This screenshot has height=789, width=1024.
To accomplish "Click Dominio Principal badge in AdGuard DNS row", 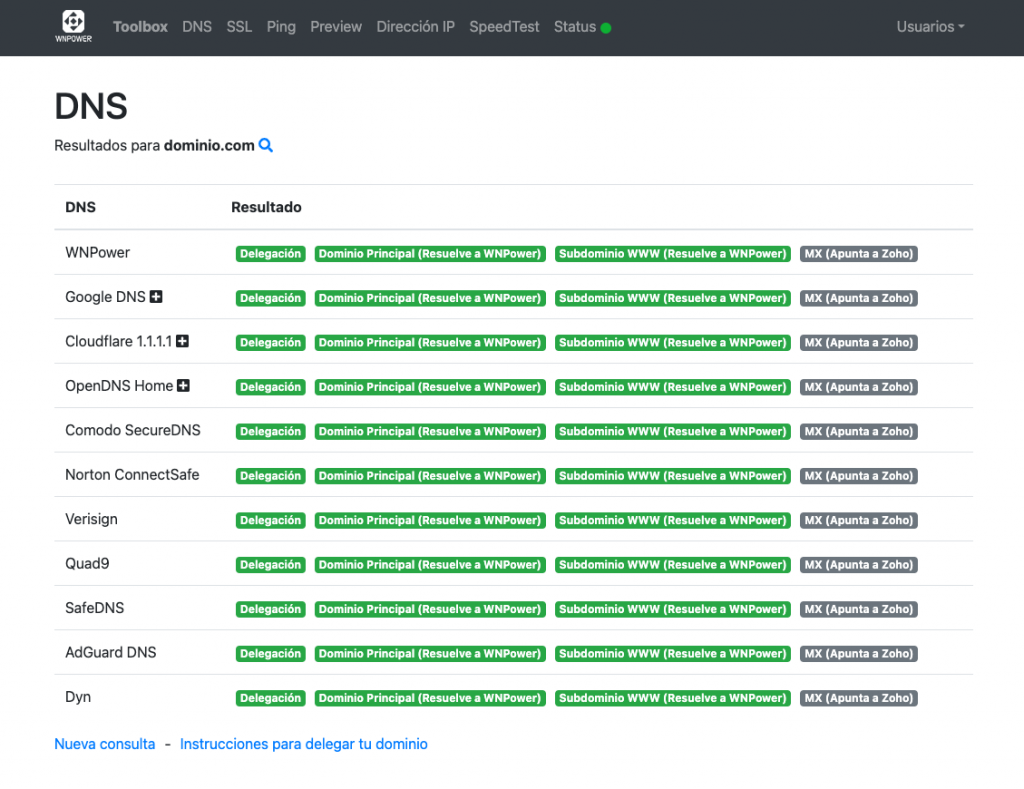I will [x=430, y=653].
